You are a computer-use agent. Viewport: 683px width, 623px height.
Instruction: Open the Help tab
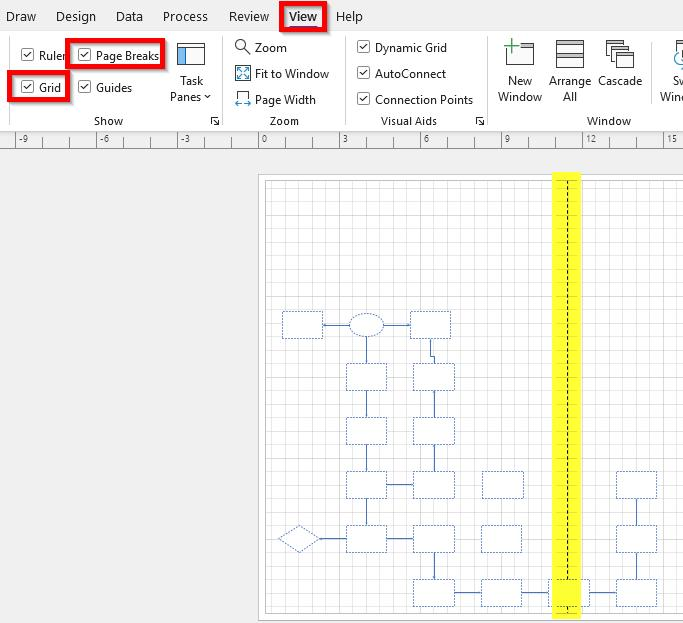point(349,17)
